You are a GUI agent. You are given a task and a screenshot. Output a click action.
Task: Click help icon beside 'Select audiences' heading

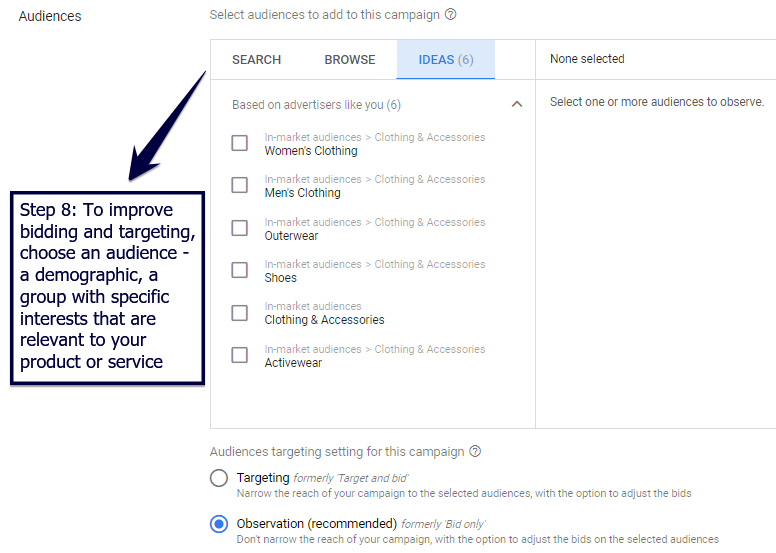[450, 15]
